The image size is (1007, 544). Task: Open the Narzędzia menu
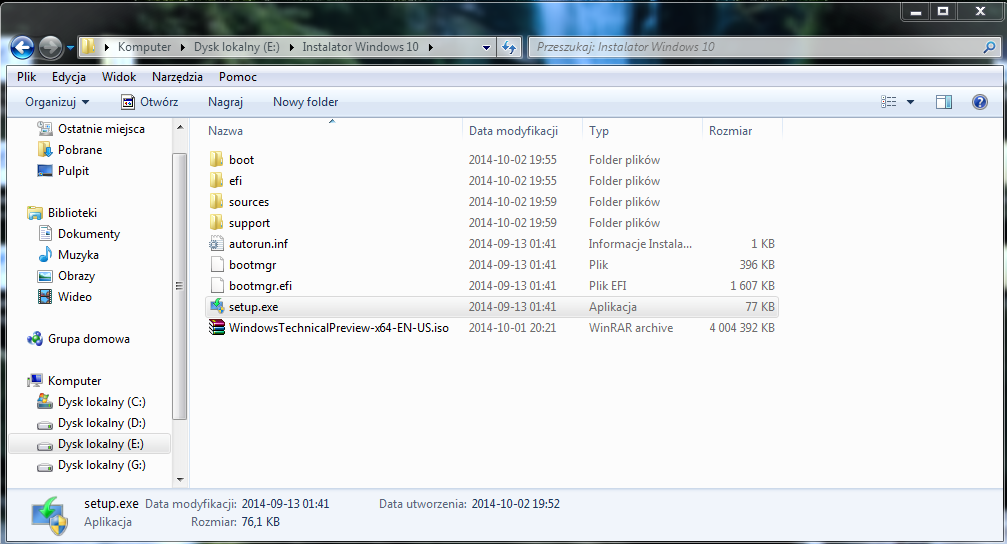tap(177, 77)
